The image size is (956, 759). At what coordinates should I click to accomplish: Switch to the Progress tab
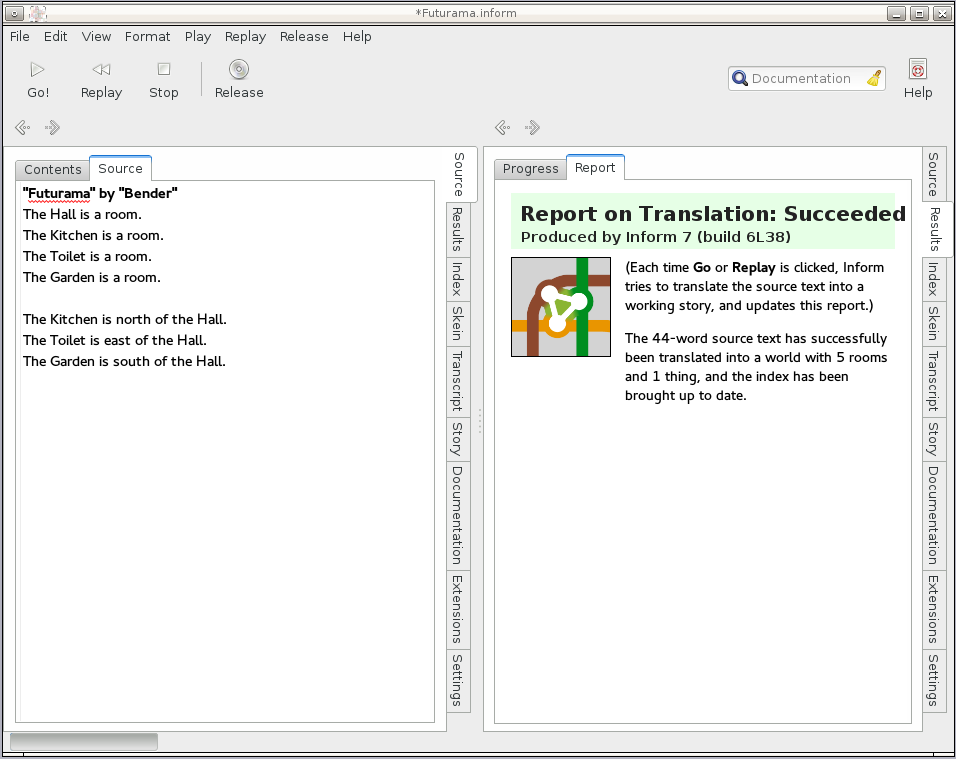530,168
